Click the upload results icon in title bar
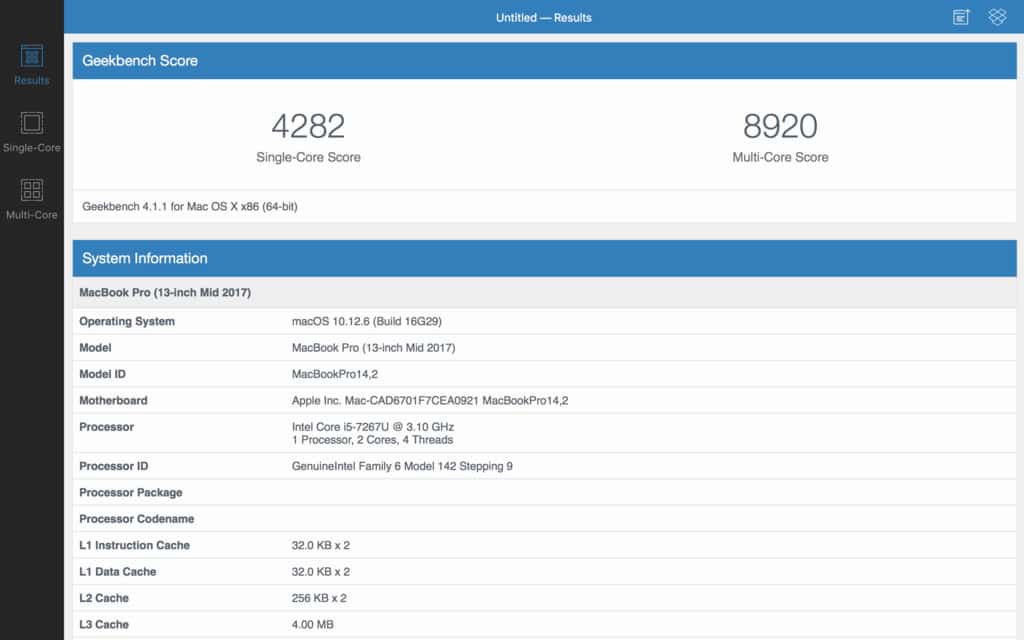The height and width of the screenshot is (640, 1024). pyautogui.click(x=961, y=17)
